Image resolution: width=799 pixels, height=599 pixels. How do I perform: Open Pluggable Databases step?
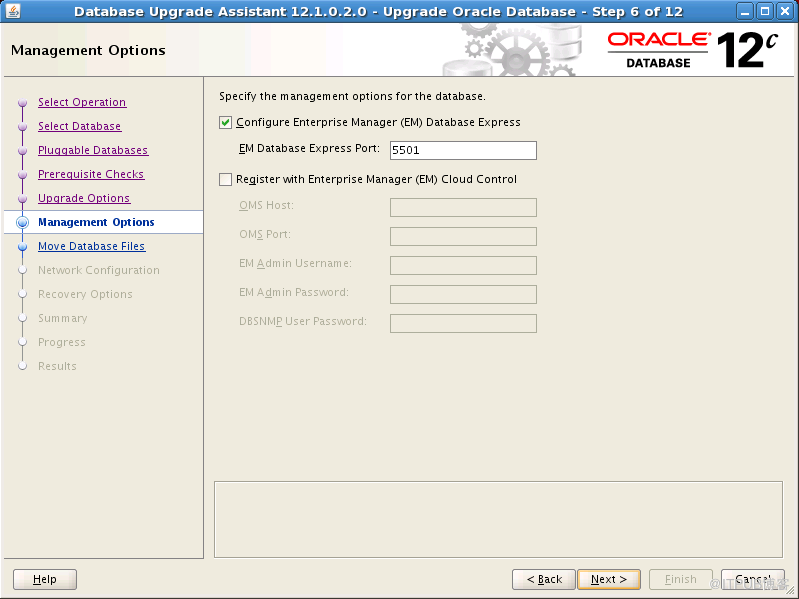tap(93, 150)
